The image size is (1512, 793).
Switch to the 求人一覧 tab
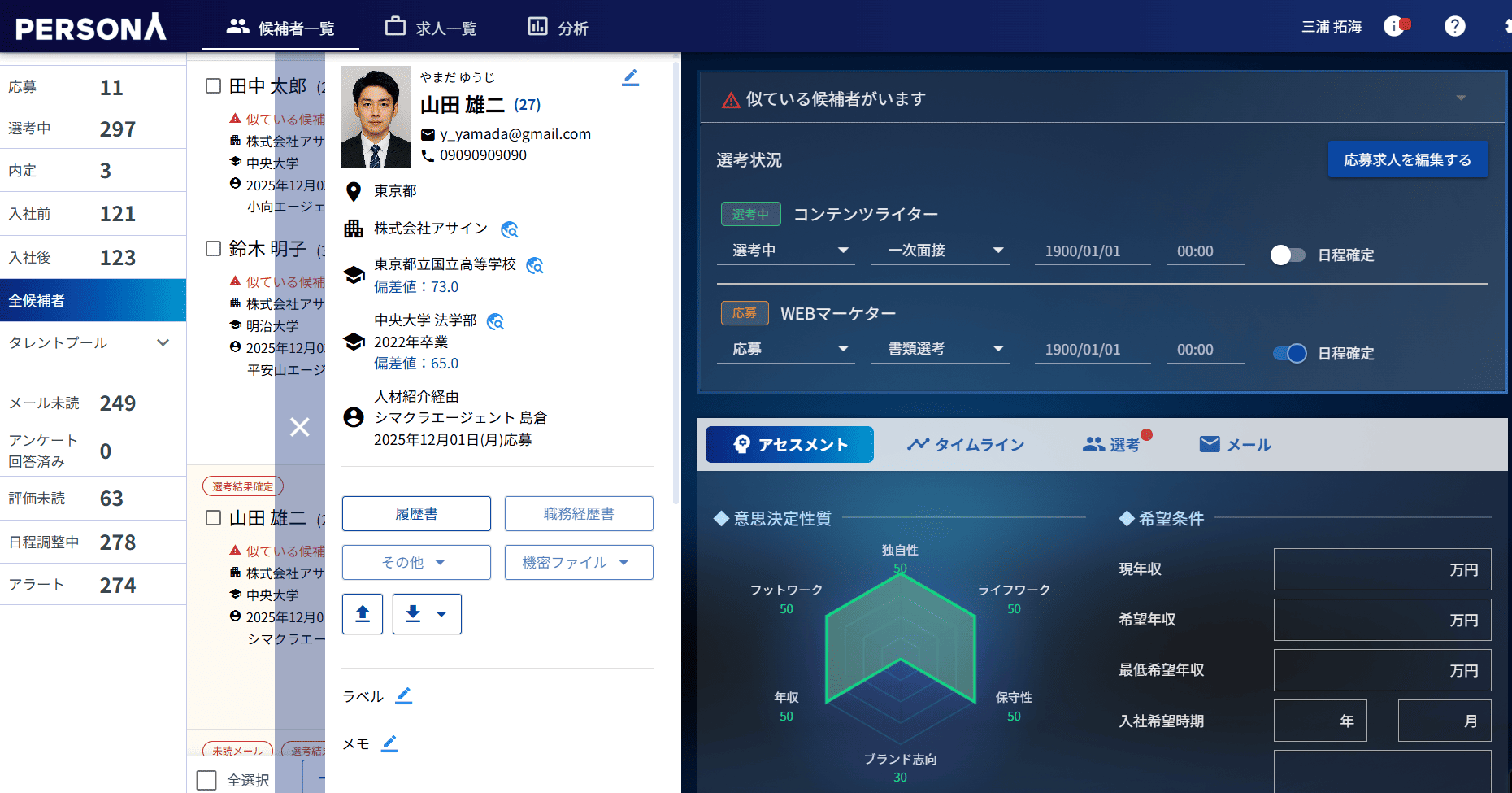coord(430,26)
